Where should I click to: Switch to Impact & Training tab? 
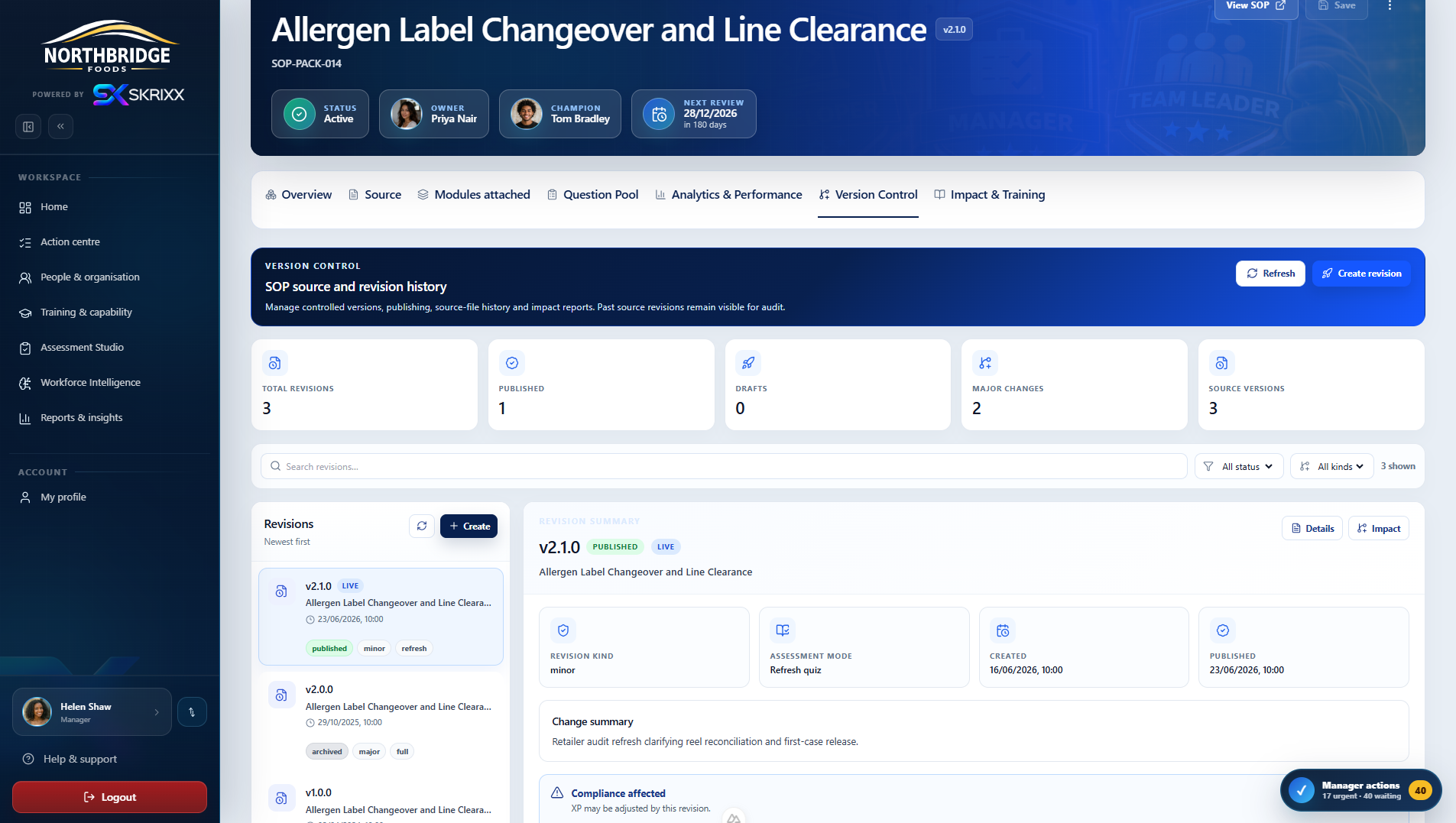(x=990, y=195)
